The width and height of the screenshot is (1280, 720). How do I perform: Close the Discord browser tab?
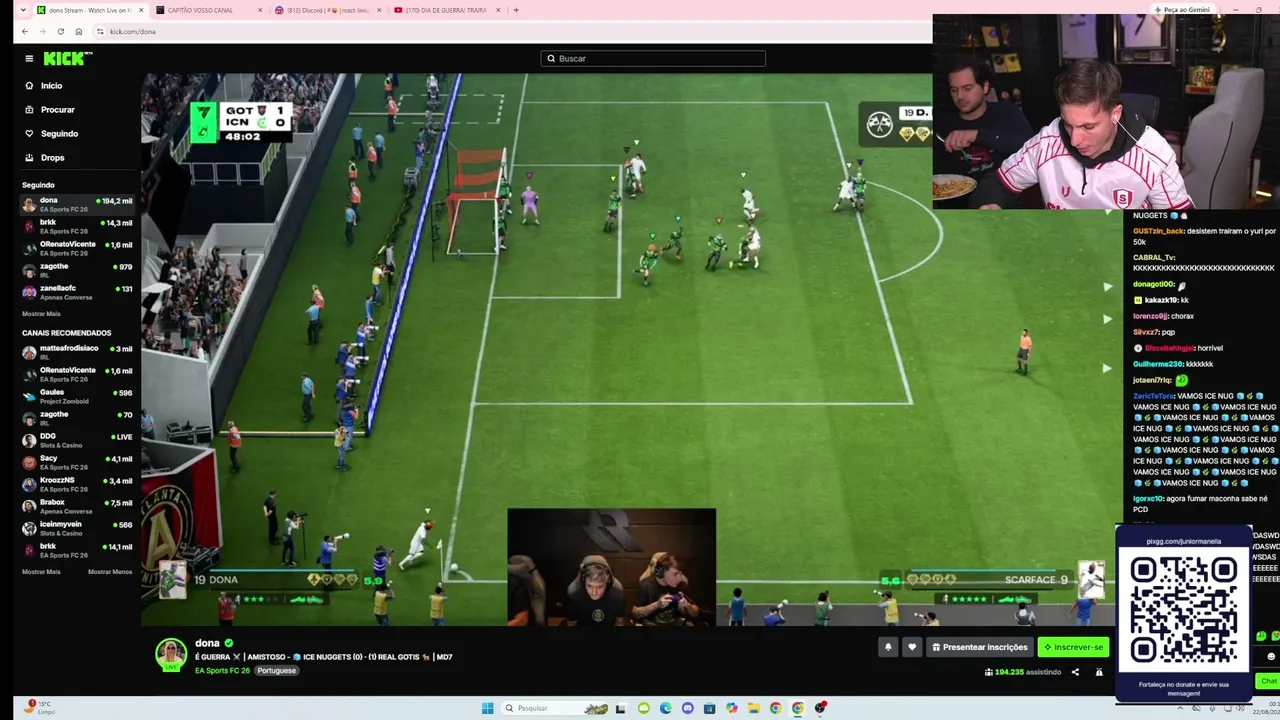379,10
